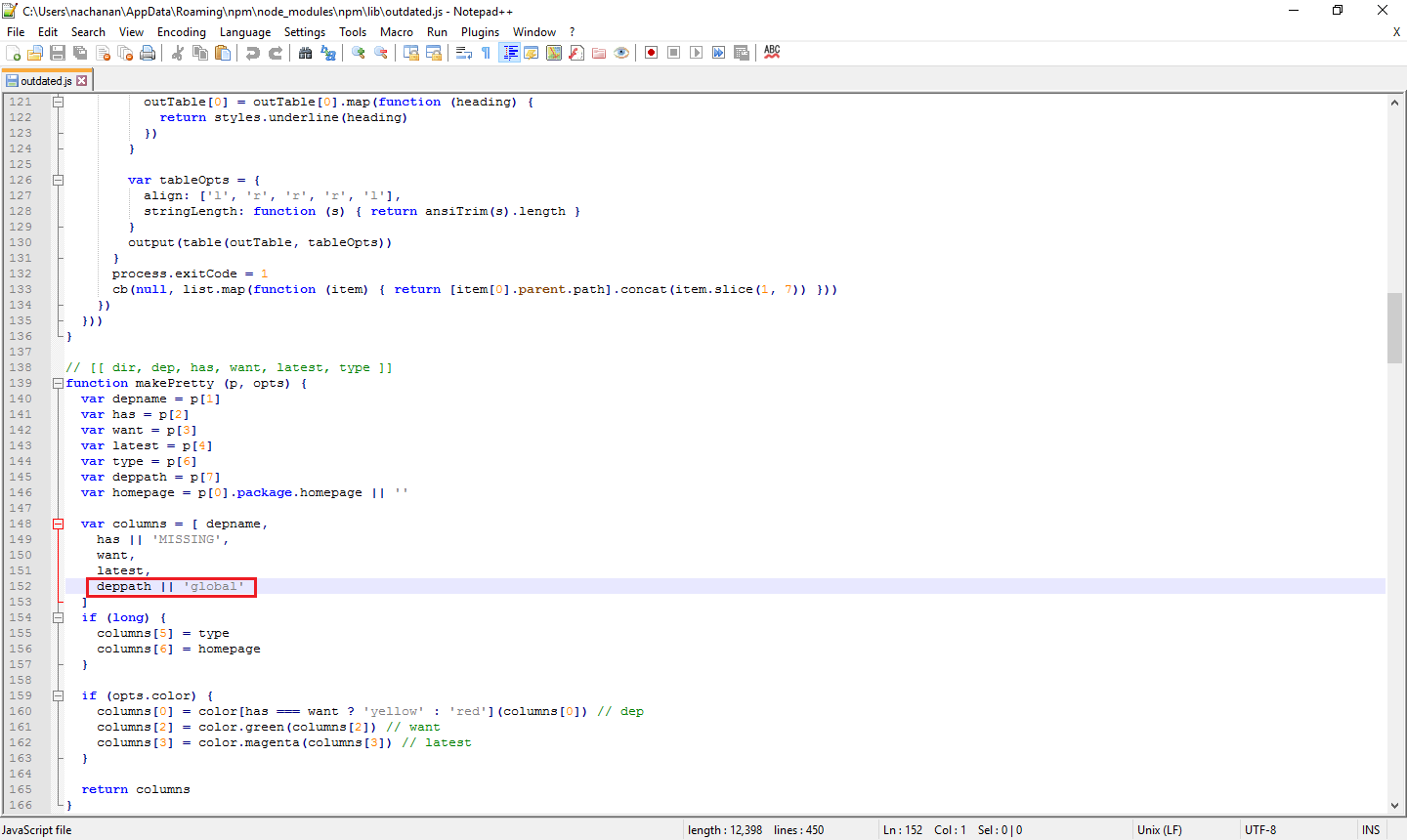Viewport: 1407px width, 840px height.
Task: Start macro recording with the red dot icon
Action: [651, 53]
